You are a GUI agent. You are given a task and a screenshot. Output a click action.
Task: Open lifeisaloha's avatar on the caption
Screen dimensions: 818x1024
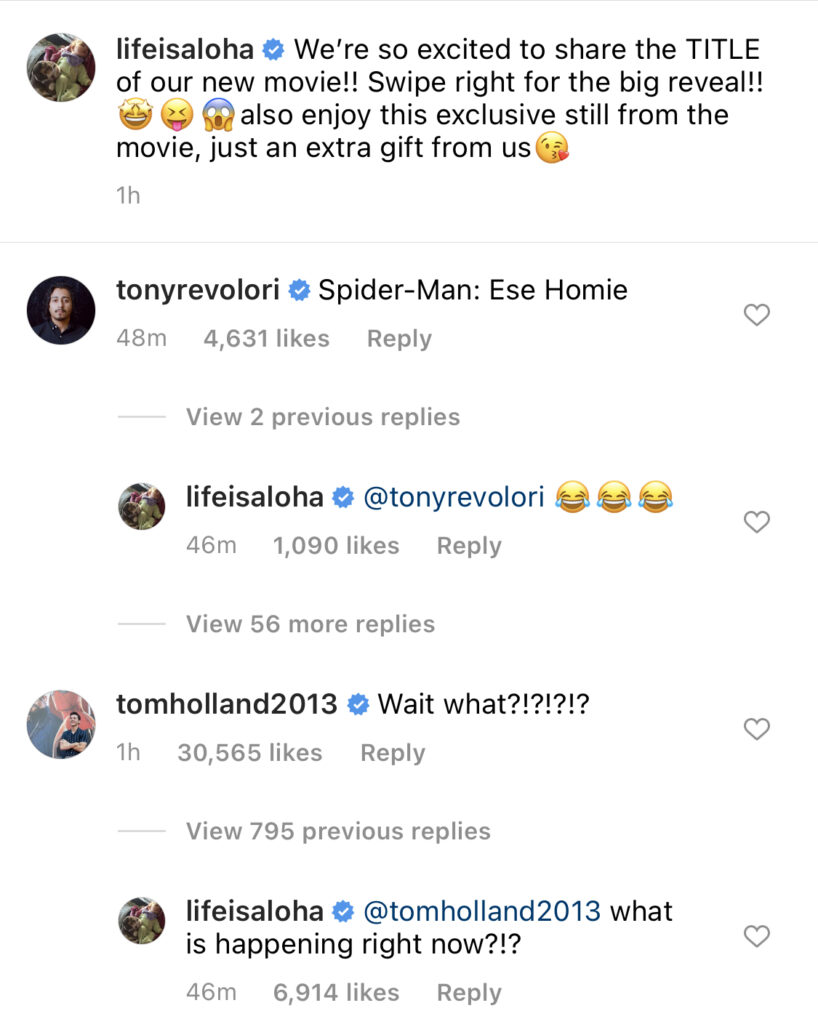61,67
